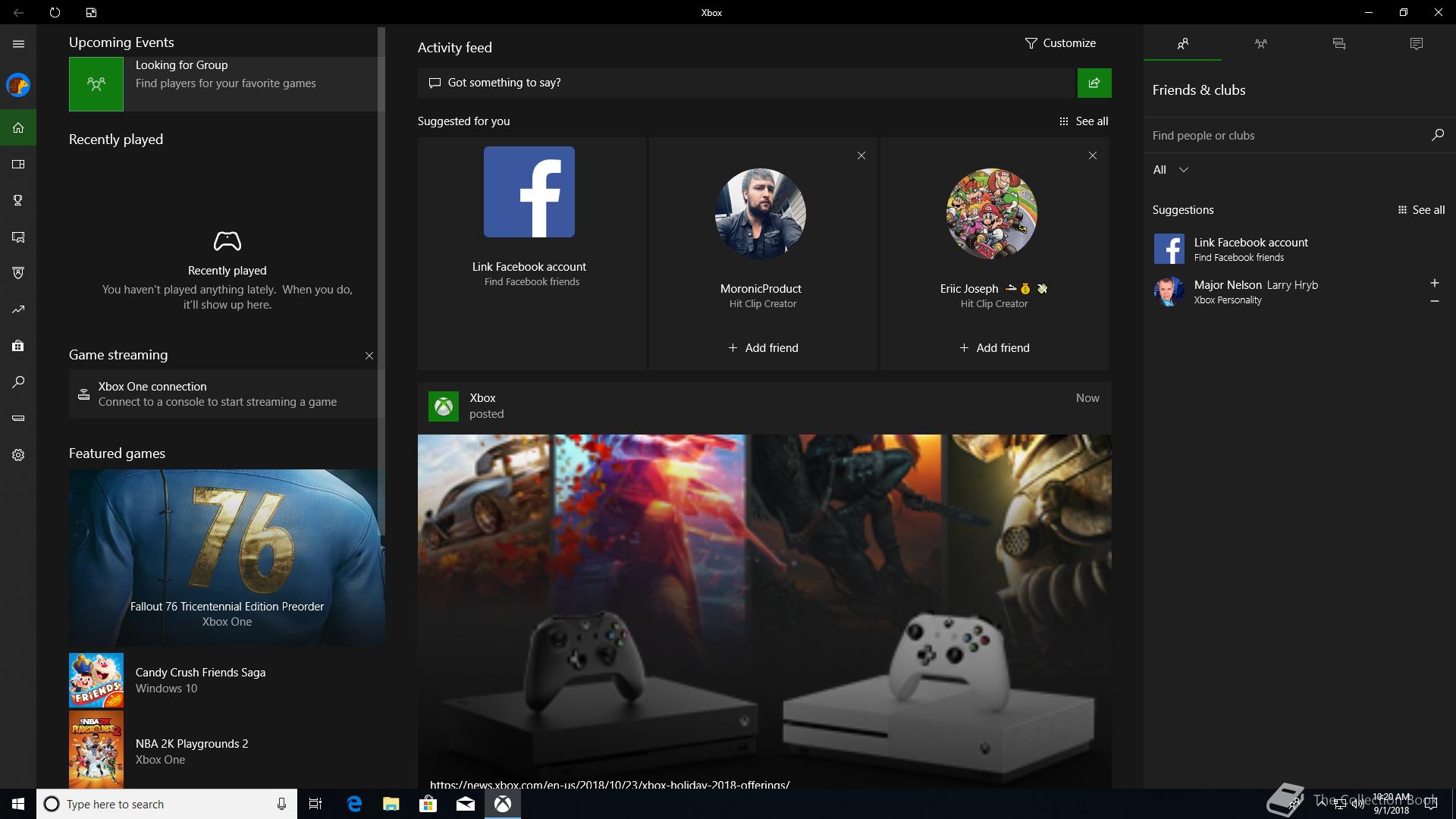Open Major Nelson's profile

(x=1286, y=291)
